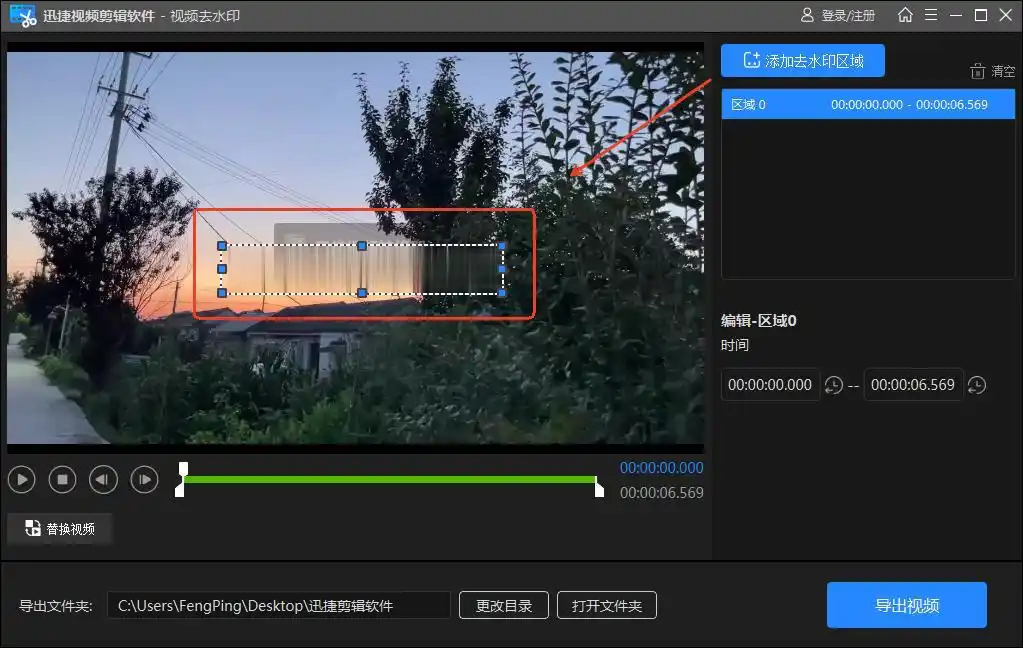Viewport: 1023px width, 648px height.
Task: Set start time to current position icon
Action: (x=834, y=385)
